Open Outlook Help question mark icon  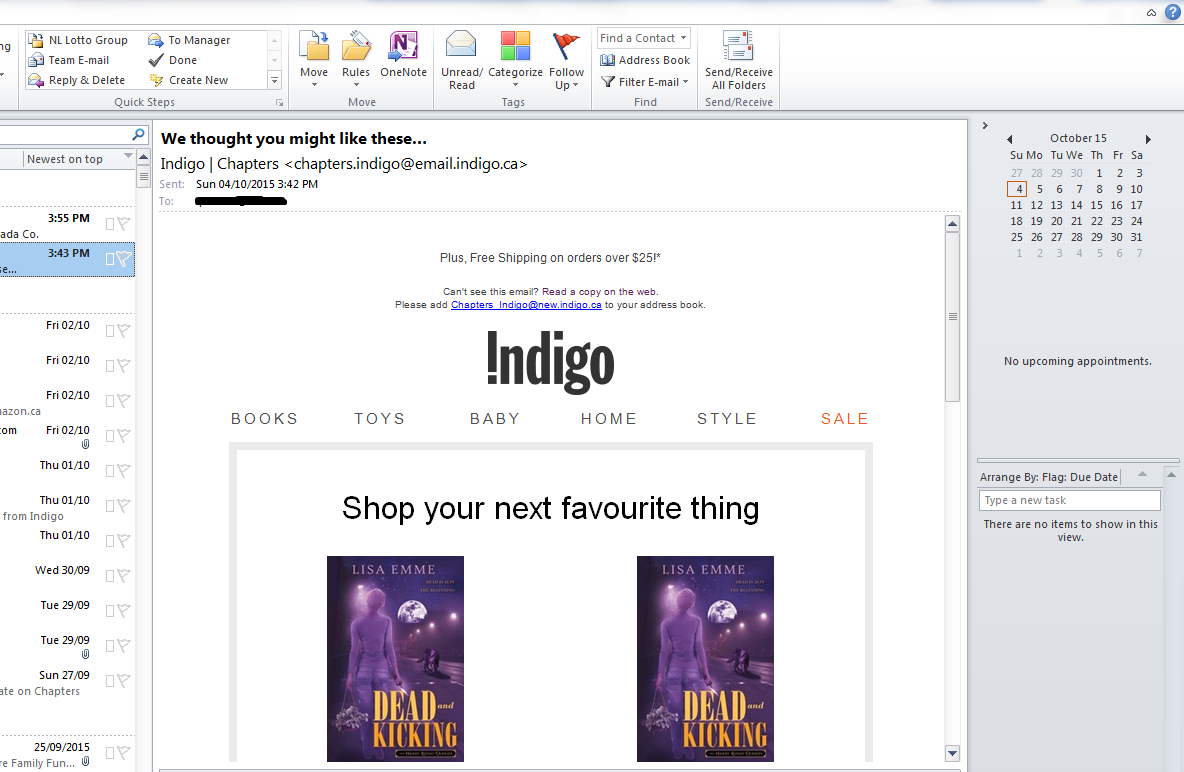tap(1172, 12)
